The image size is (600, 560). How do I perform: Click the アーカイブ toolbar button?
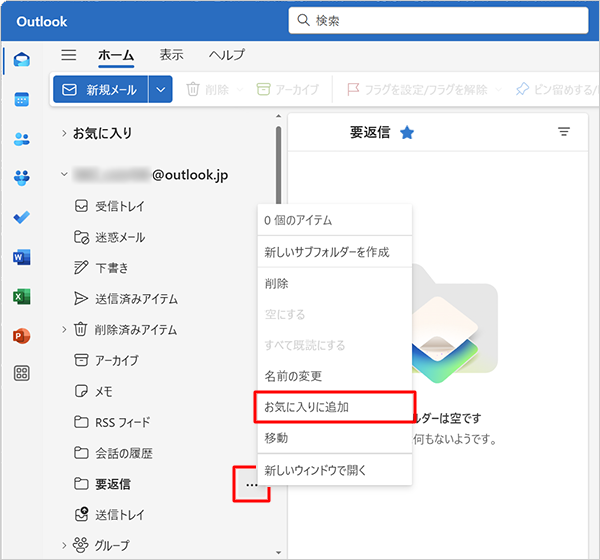coord(288,90)
